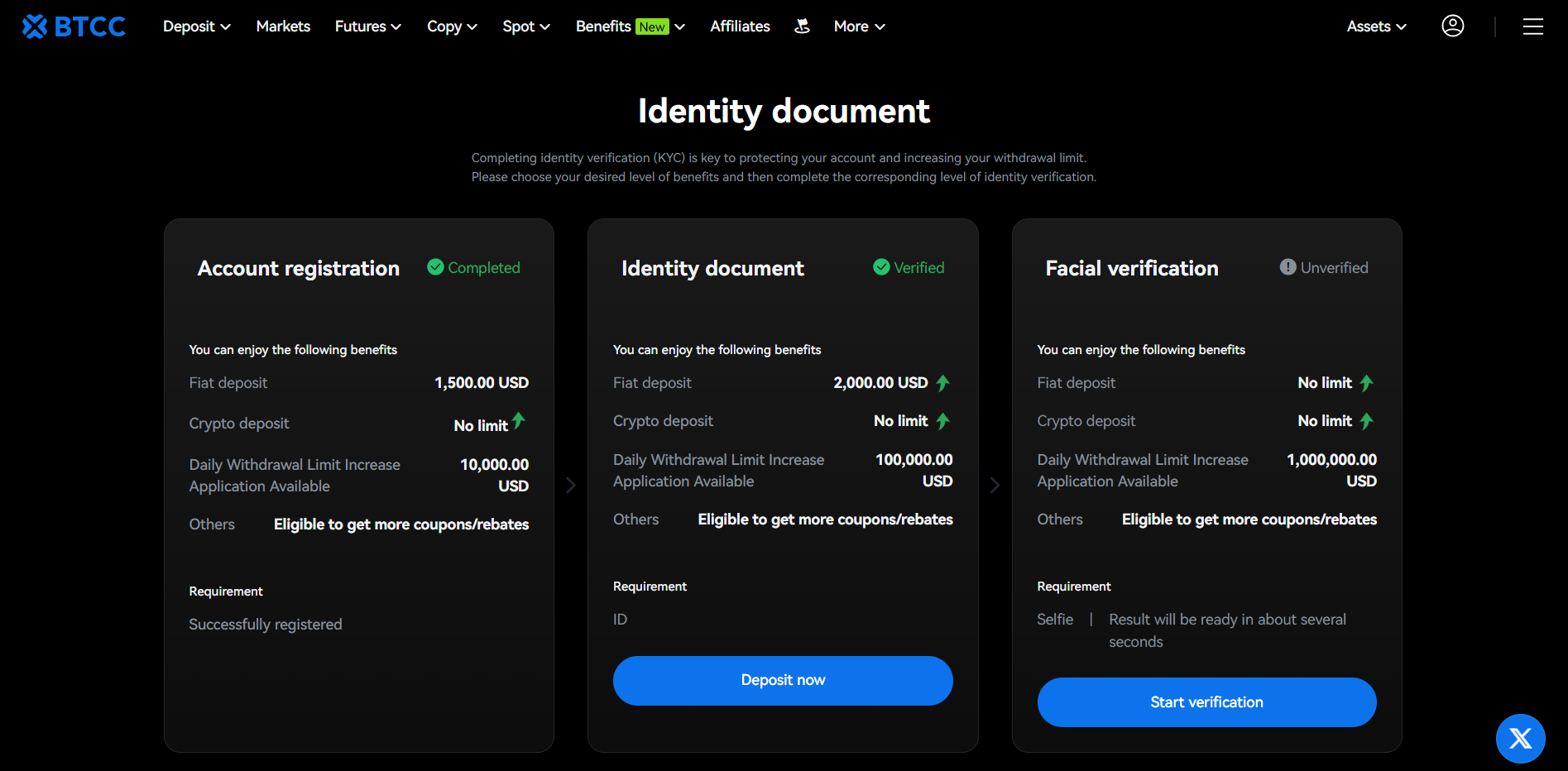
Task: Click the Verified status label
Action: point(919,268)
